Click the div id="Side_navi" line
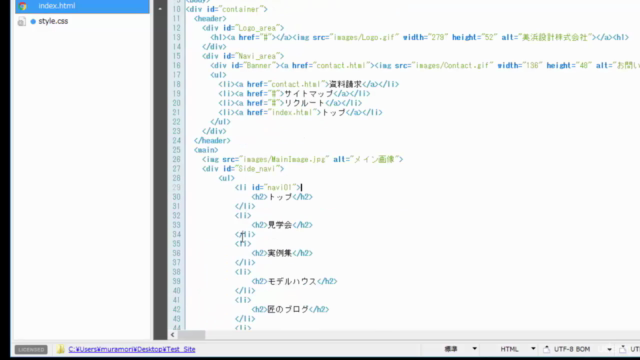This screenshot has height=360, width=640. [243, 169]
